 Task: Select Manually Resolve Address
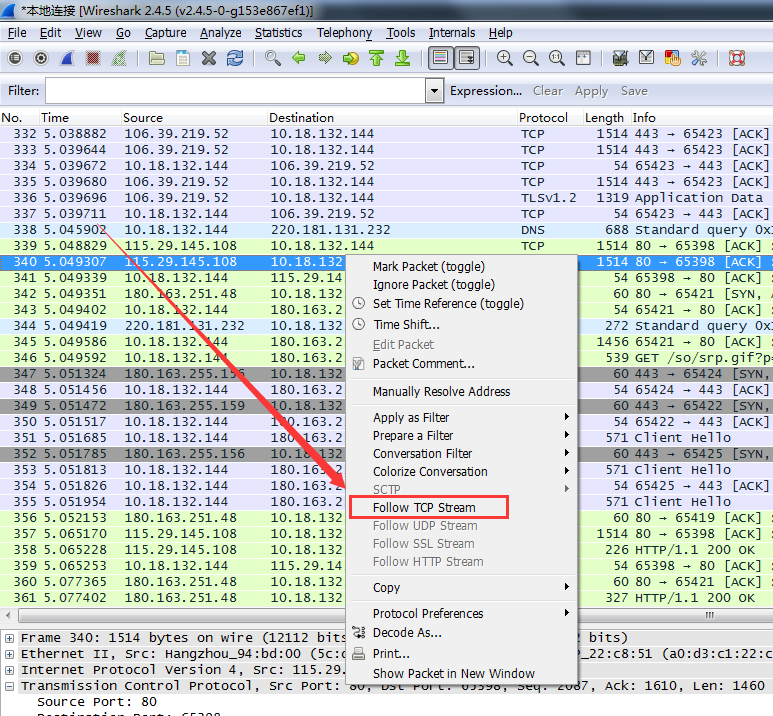tap(441, 392)
